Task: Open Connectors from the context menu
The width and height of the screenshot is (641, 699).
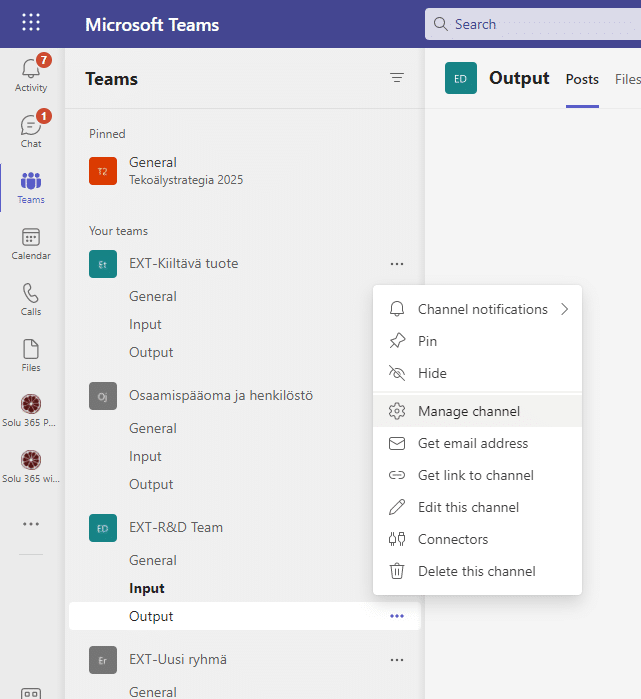Action: (x=477, y=540)
